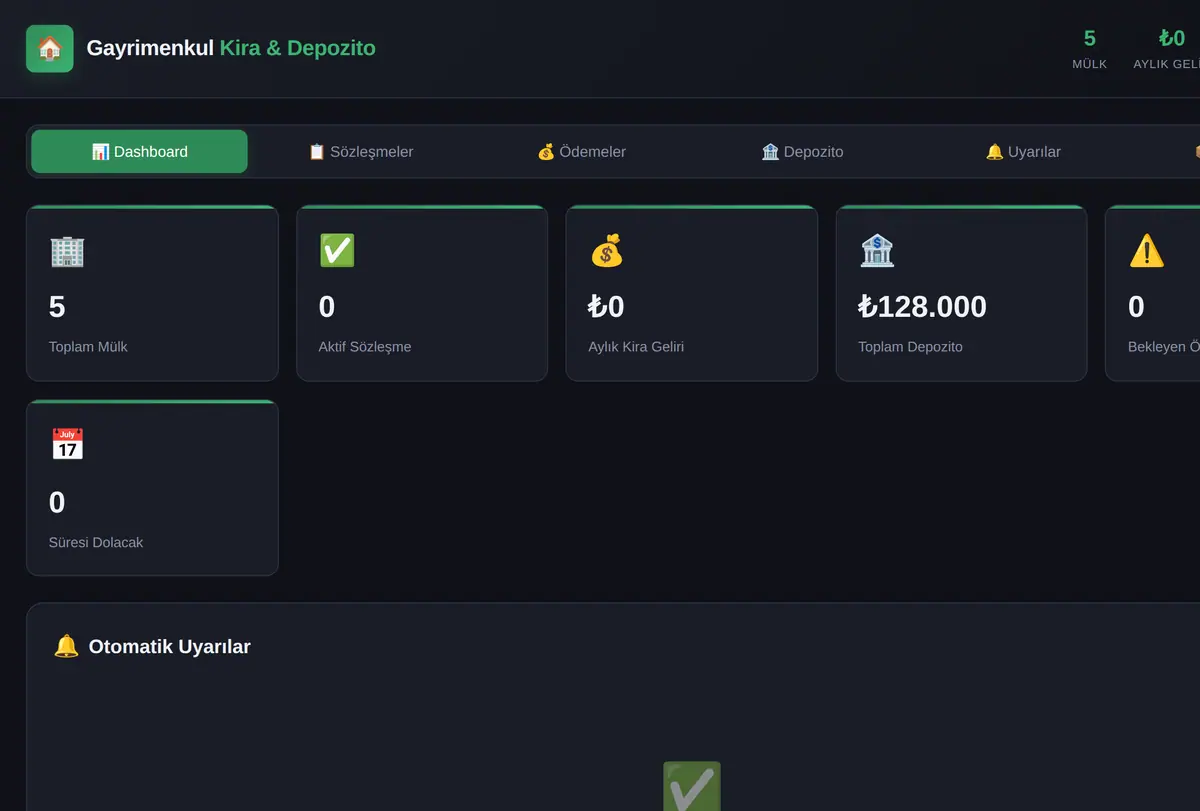Click the building icon on Toplam Mülk card
The height and width of the screenshot is (811, 1200).
[67, 250]
